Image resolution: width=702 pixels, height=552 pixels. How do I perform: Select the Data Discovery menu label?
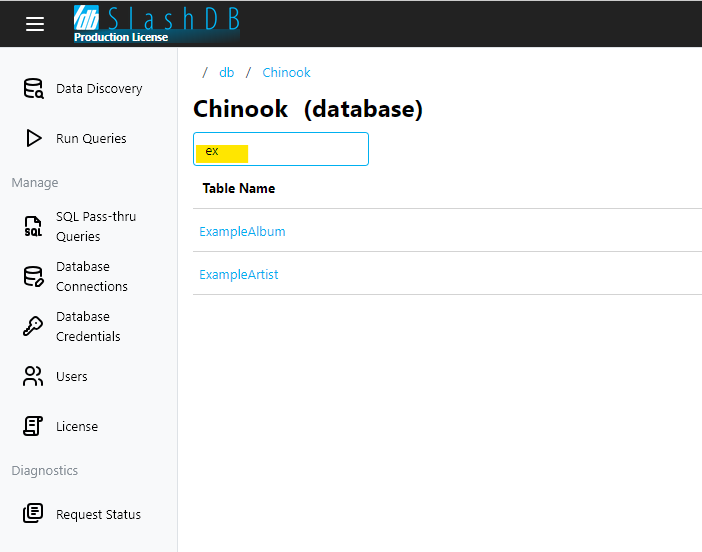click(x=99, y=89)
